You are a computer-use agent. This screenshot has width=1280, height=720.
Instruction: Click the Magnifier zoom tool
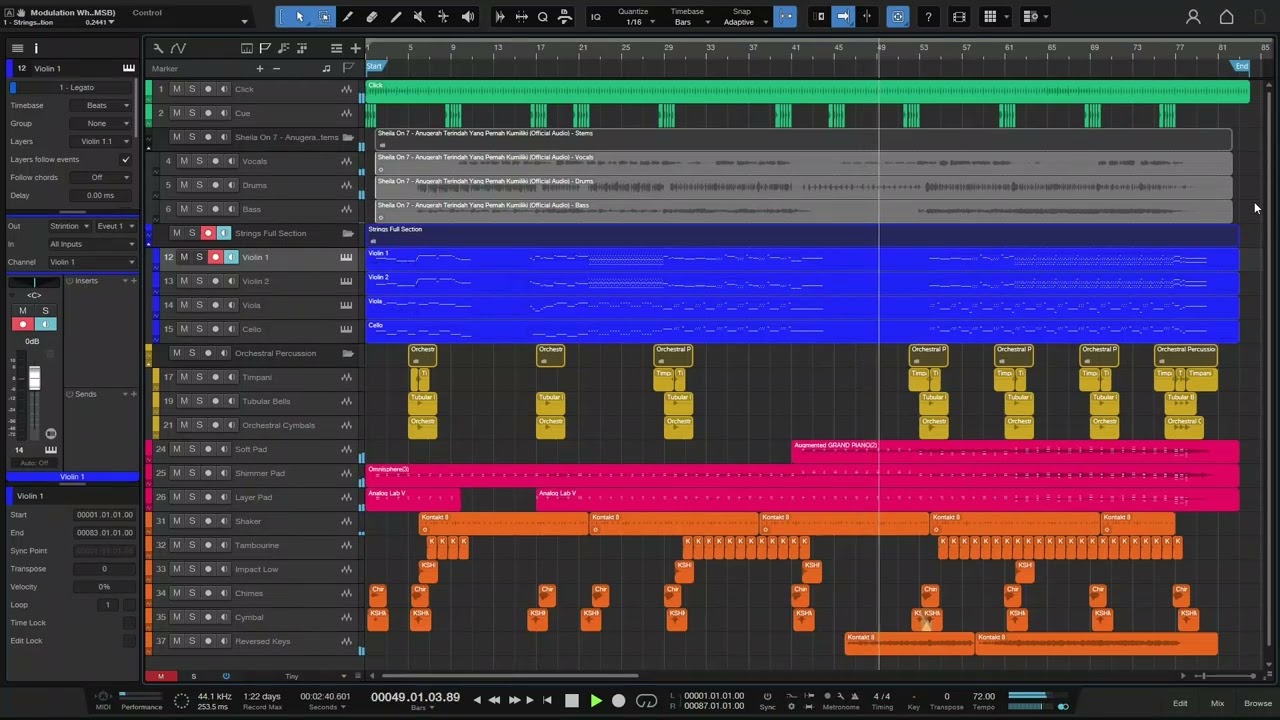pos(543,16)
